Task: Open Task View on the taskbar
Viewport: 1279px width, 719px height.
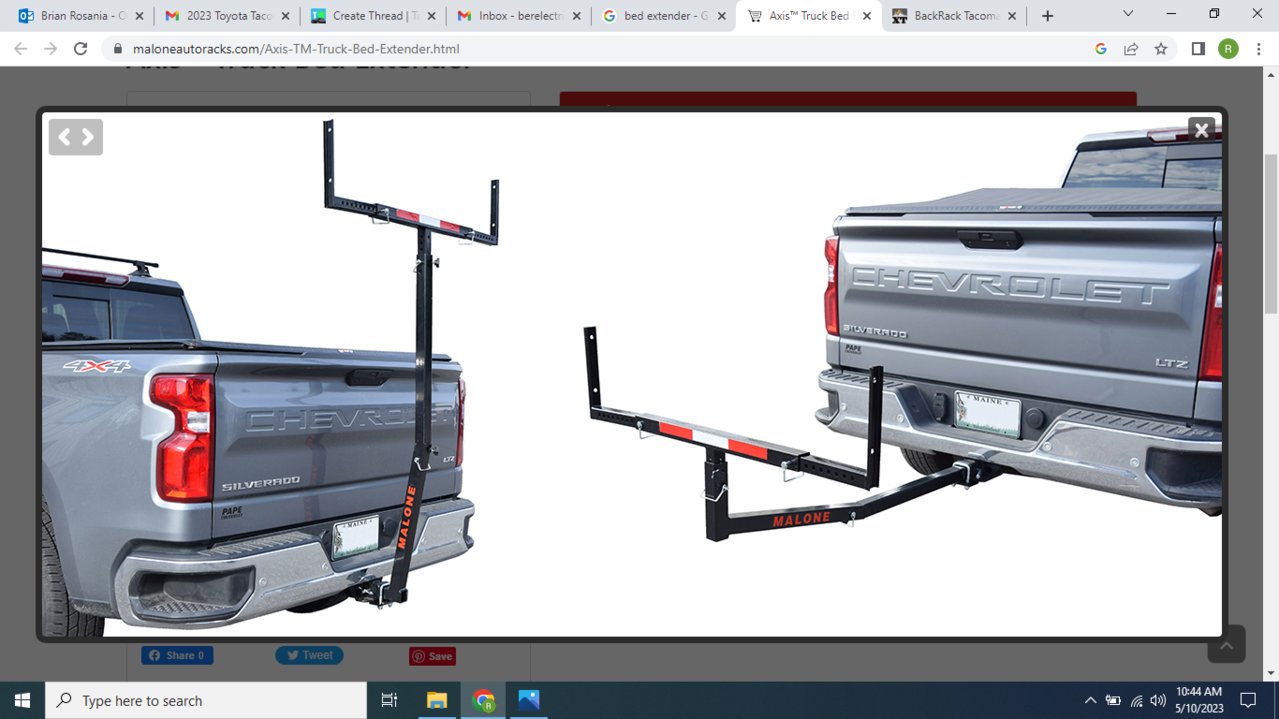Action: [x=390, y=700]
